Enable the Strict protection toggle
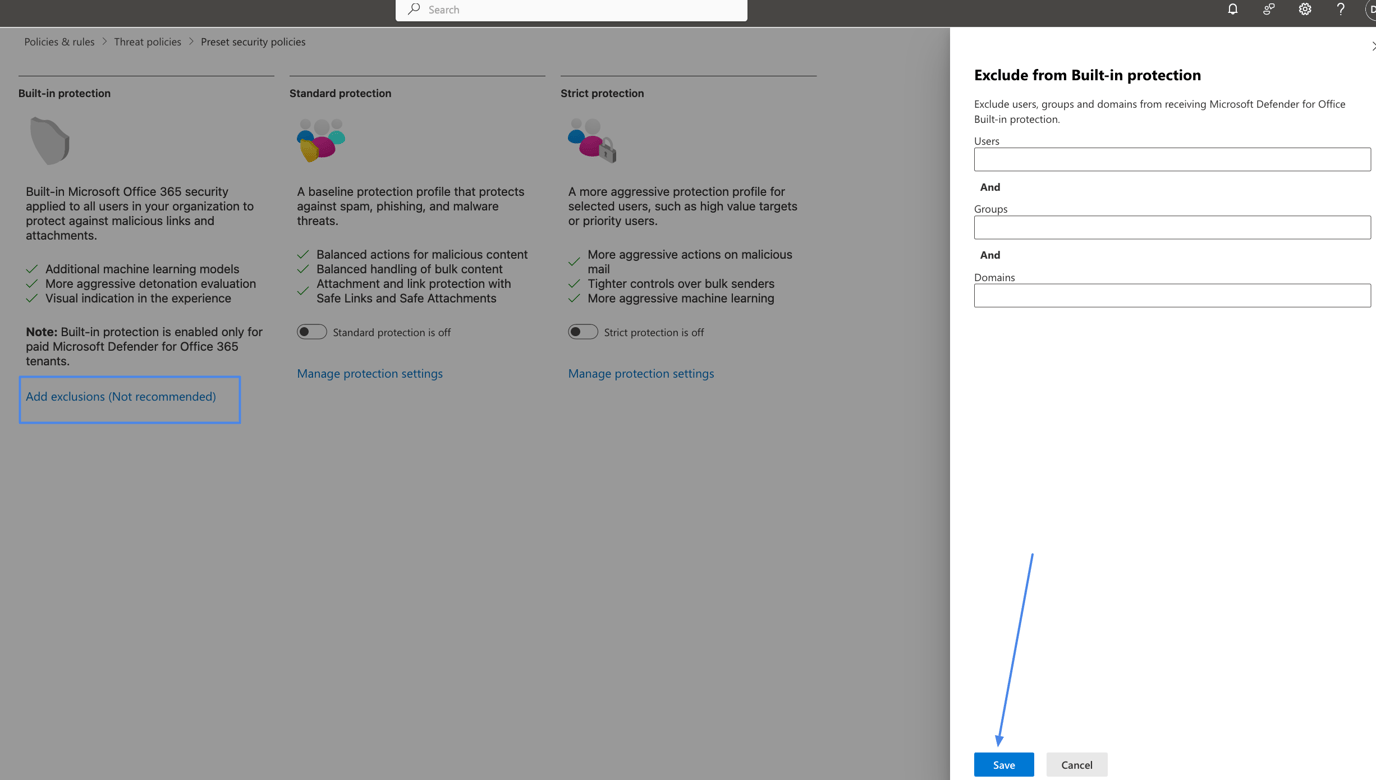 (x=582, y=330)
